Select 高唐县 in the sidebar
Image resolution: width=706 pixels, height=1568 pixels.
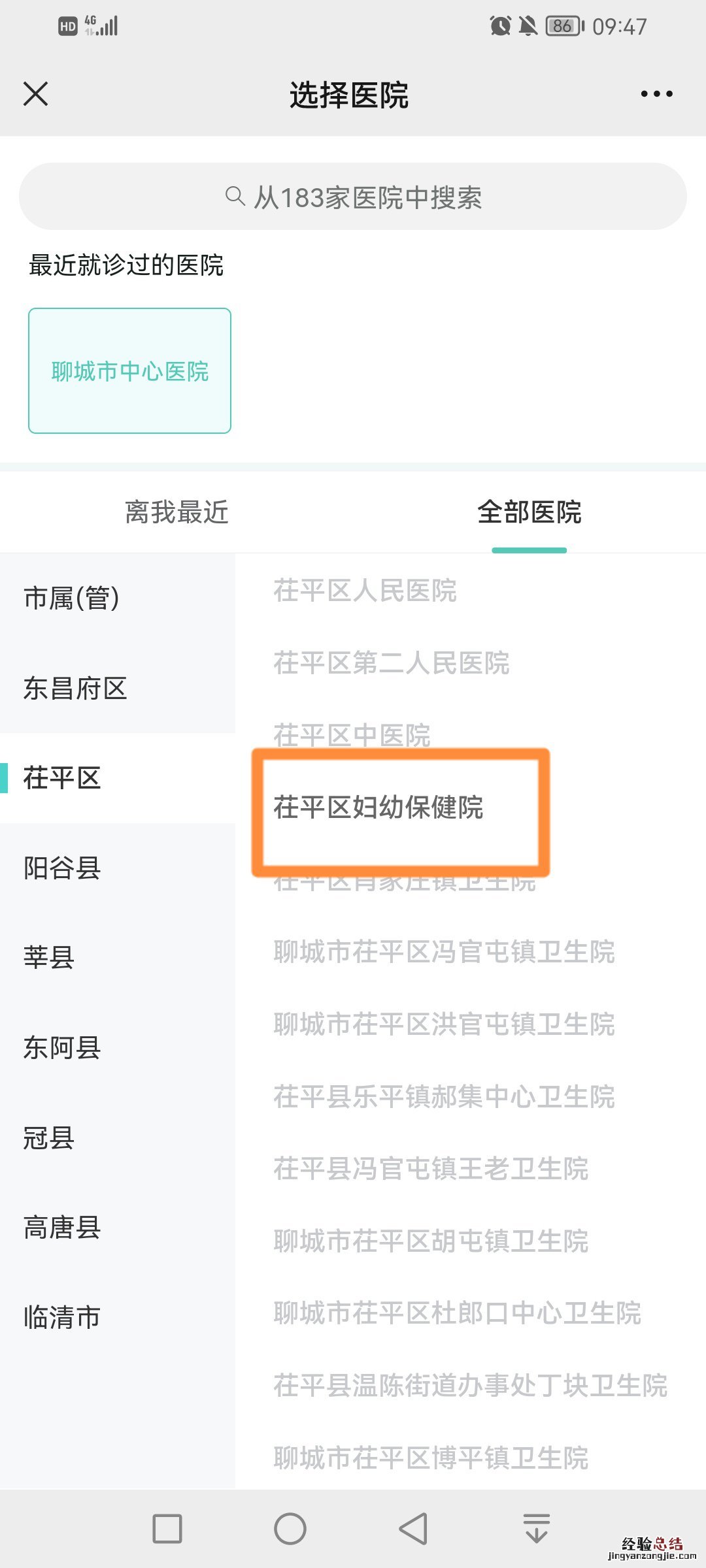(x=63, y=1228)
